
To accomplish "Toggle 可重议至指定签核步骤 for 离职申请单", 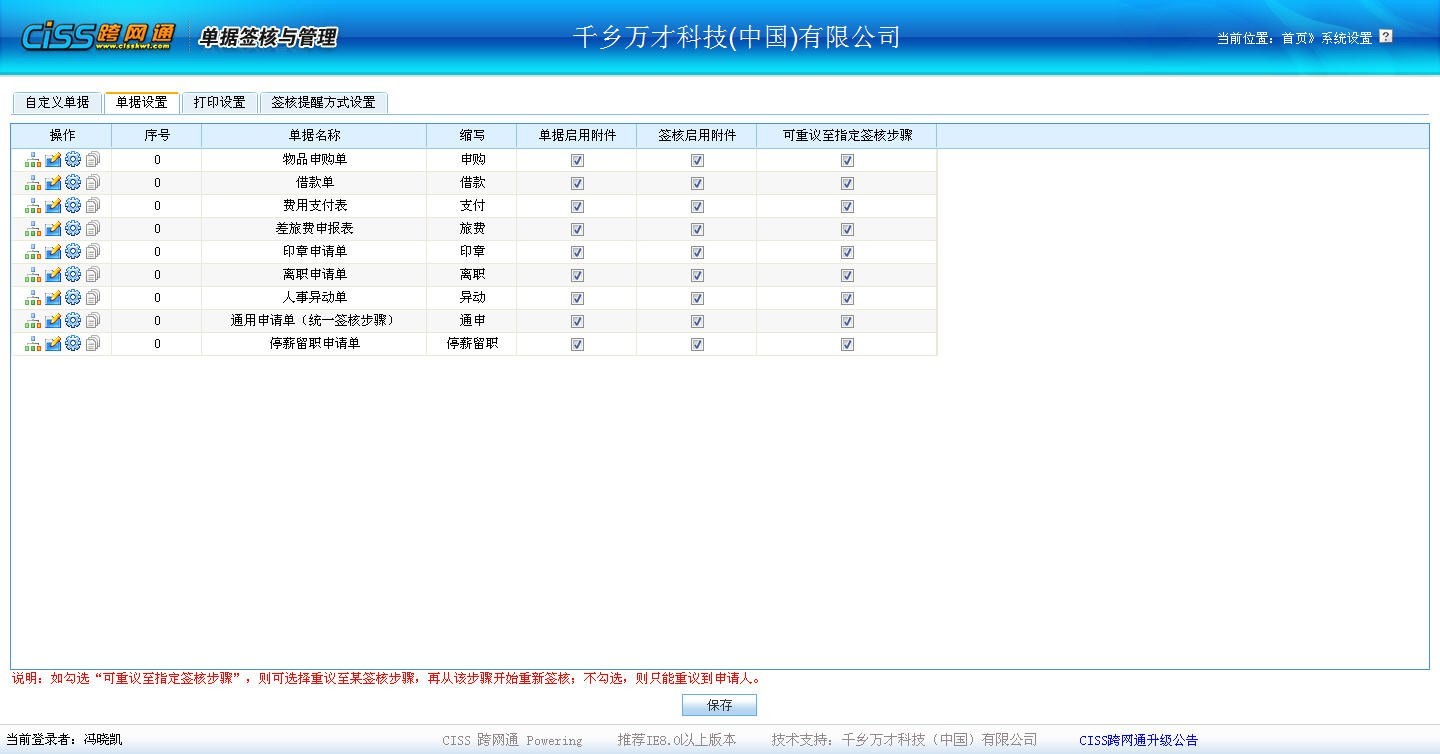I will coord(847,276).
